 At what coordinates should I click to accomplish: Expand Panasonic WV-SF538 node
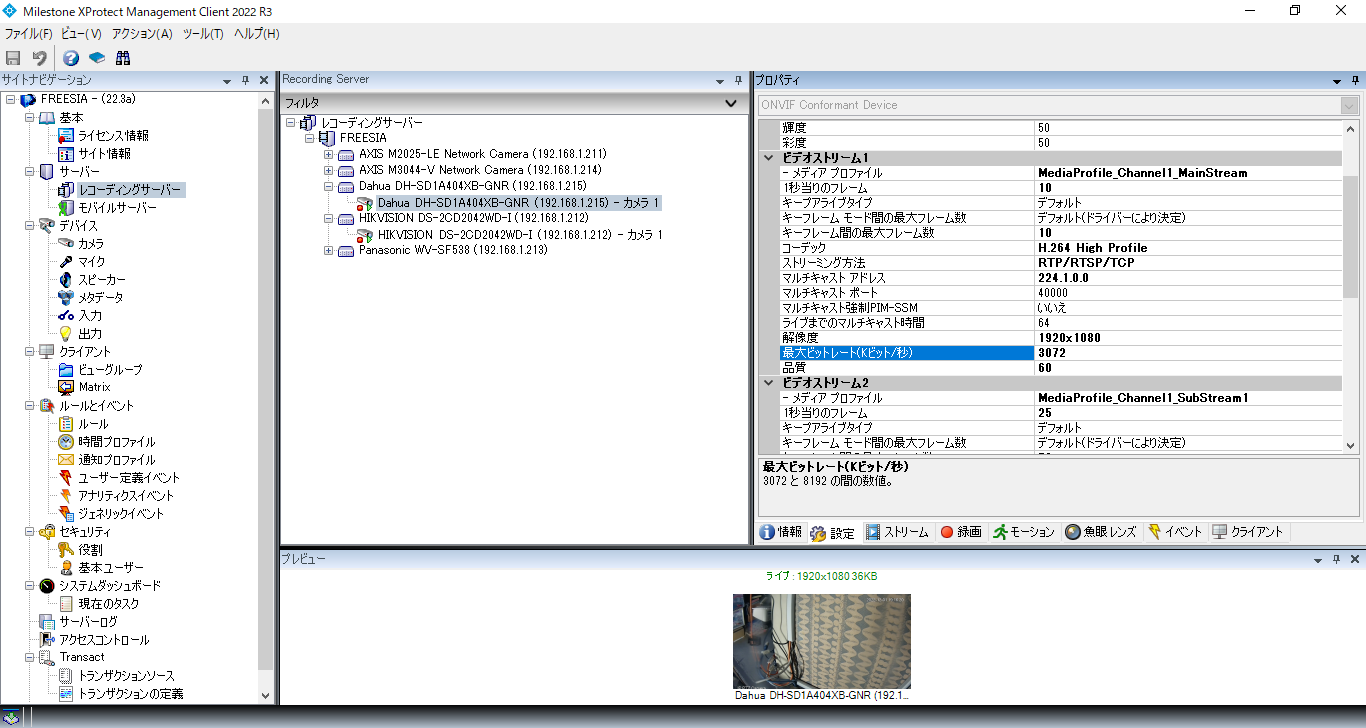329,250
